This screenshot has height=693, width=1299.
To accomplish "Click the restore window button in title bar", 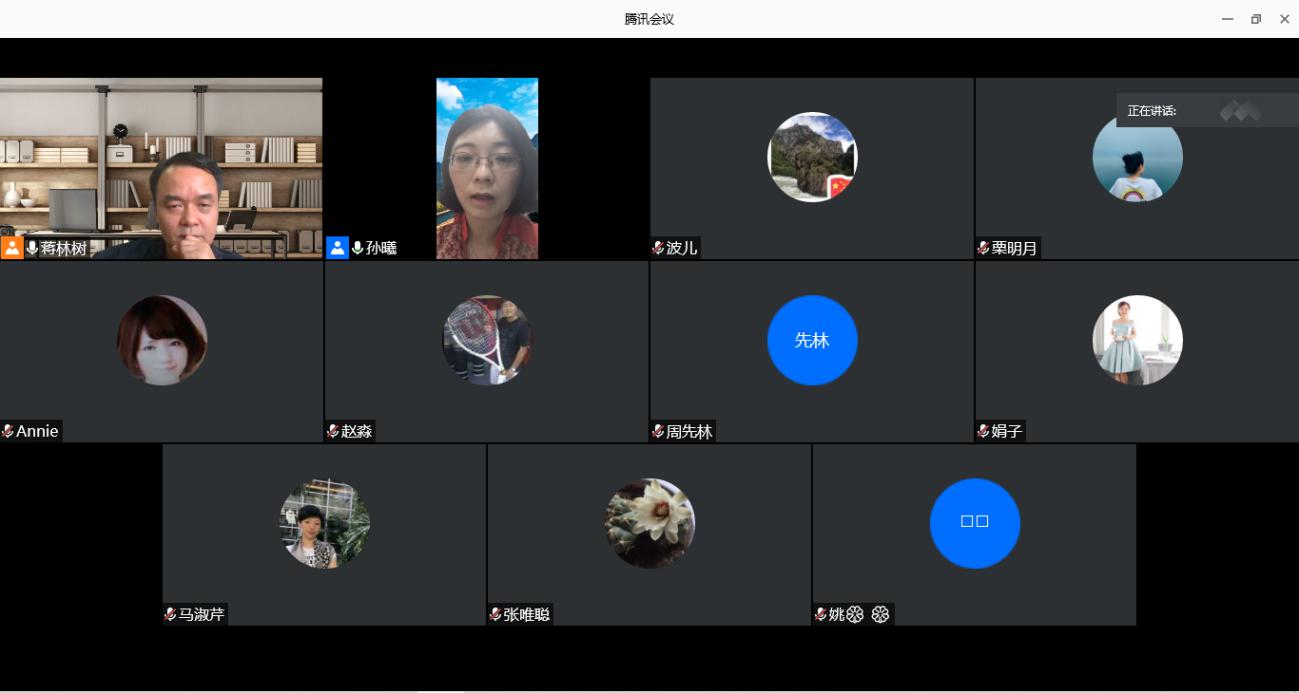I will click(x=1256, y=19).
